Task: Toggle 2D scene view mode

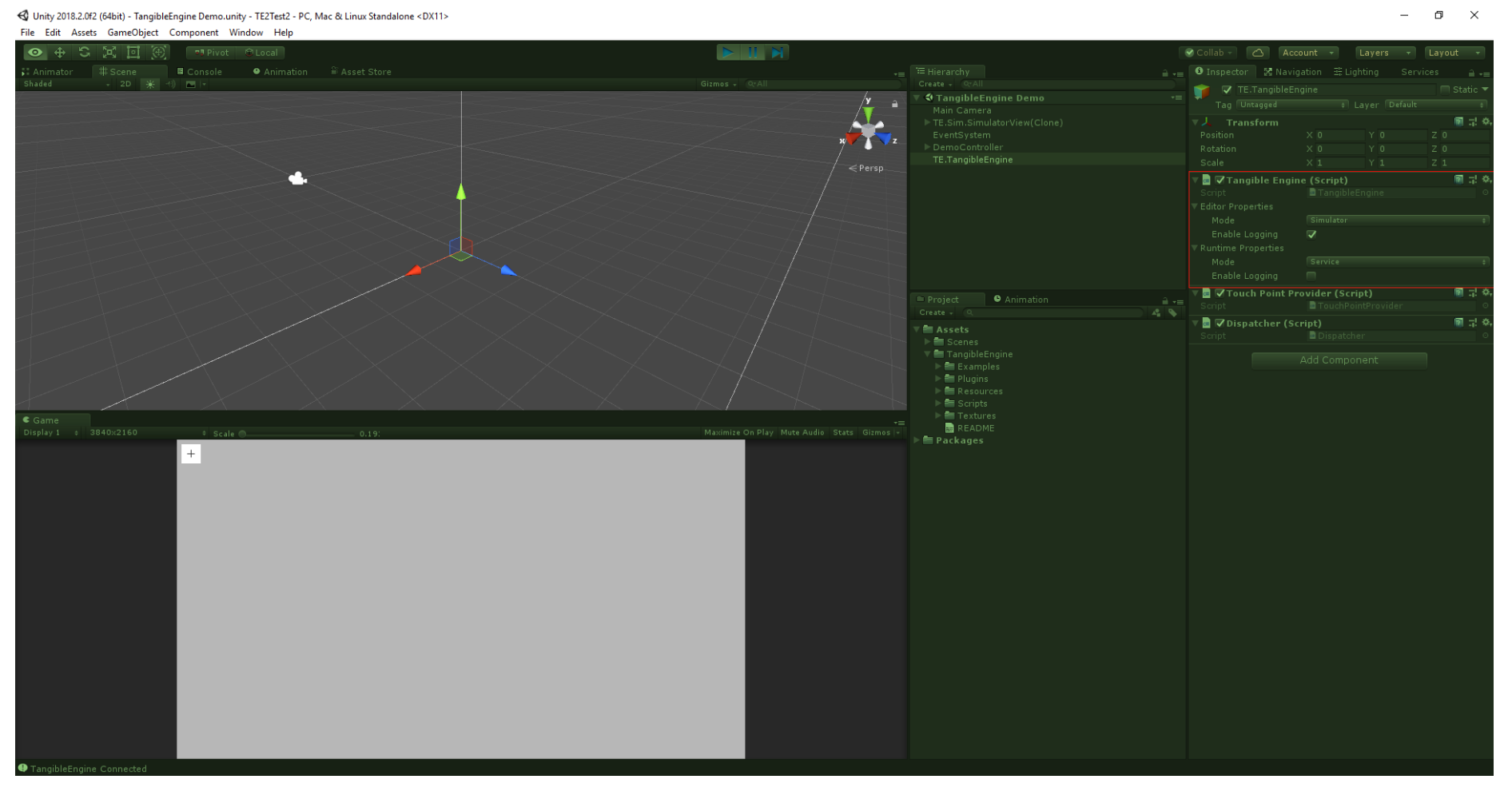Action: point(125,84)
